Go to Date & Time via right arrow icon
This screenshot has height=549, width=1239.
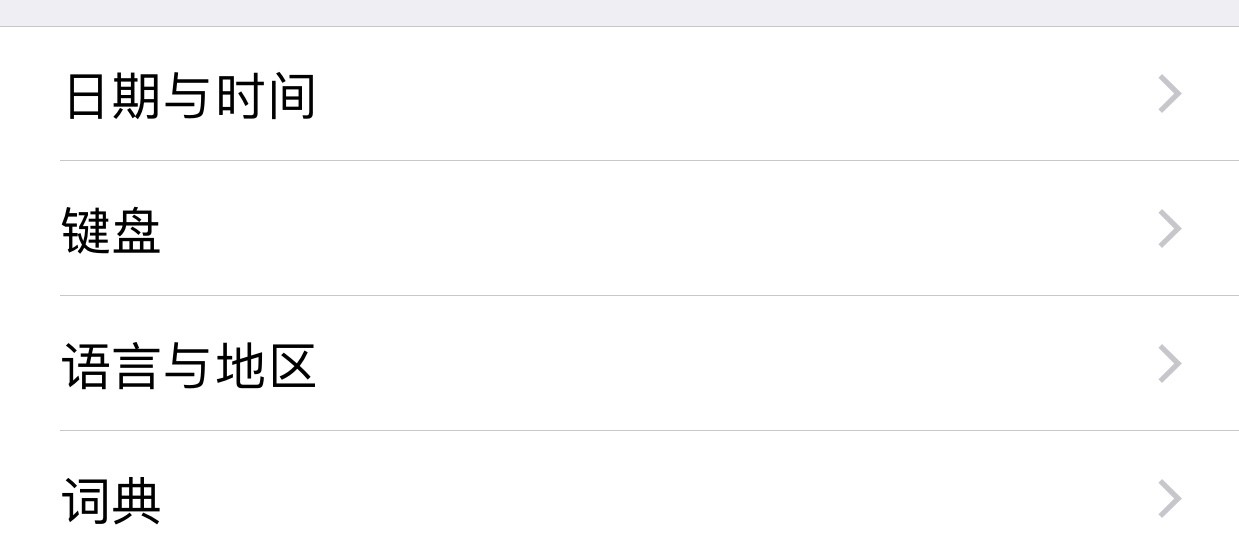(1169, 95)
